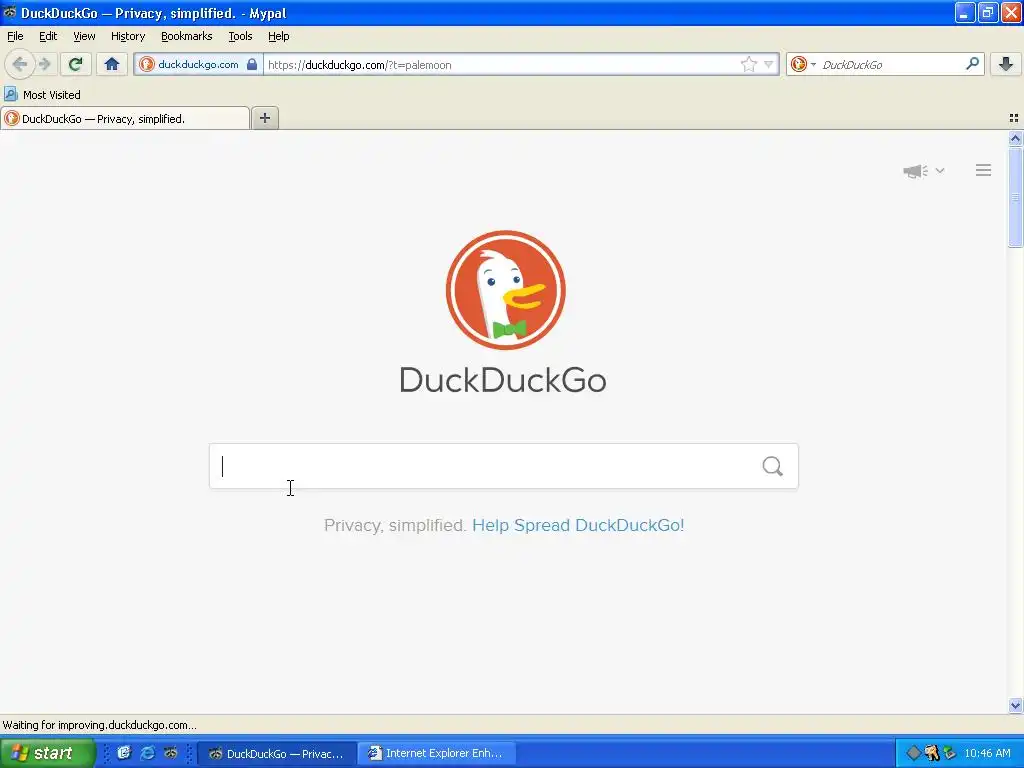The image size is (1024, 768).
Task: Click the duckduckgo.com site identity button
Action: (x=199, y=64)
